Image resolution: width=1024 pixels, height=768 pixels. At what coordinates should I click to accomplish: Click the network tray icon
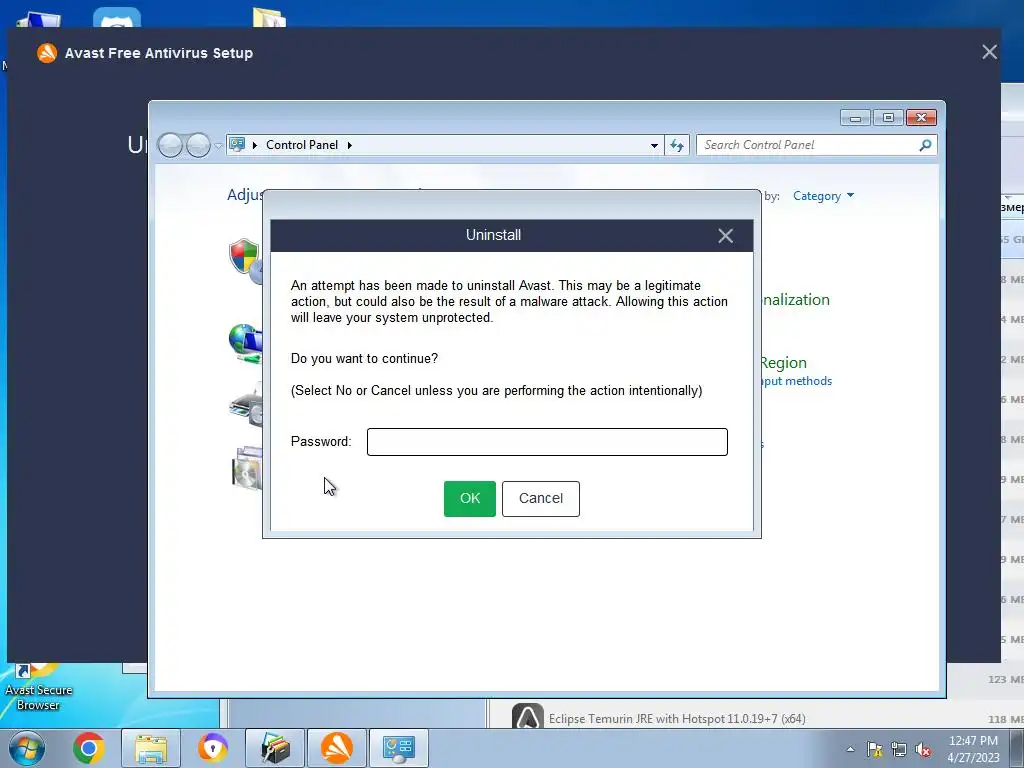(899, 749)
